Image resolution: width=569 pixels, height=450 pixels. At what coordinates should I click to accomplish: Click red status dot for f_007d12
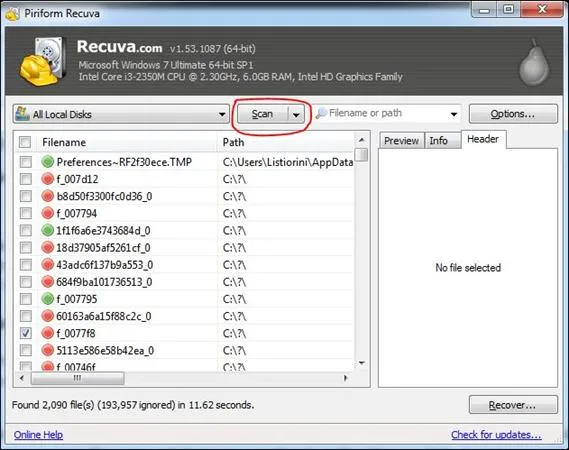click(x=48, y=179)
